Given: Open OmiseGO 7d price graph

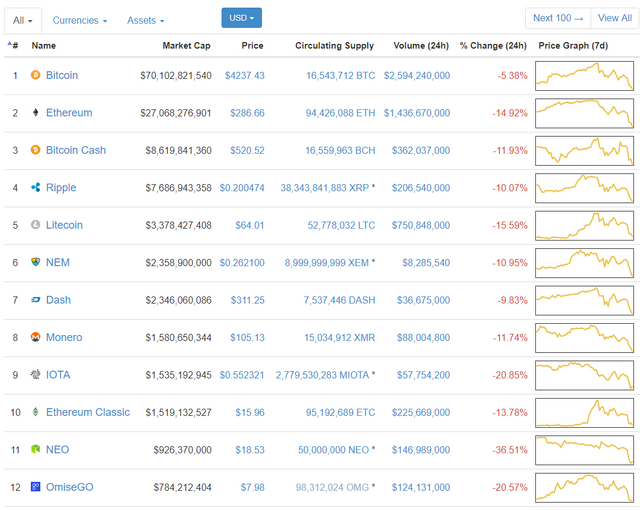Looking at the screenshot, I should pos(584,488).
